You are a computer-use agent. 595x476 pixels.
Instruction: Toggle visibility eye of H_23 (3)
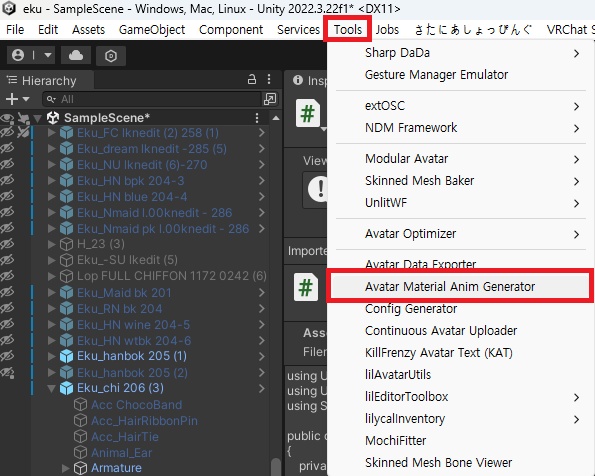tap(7, 244)
